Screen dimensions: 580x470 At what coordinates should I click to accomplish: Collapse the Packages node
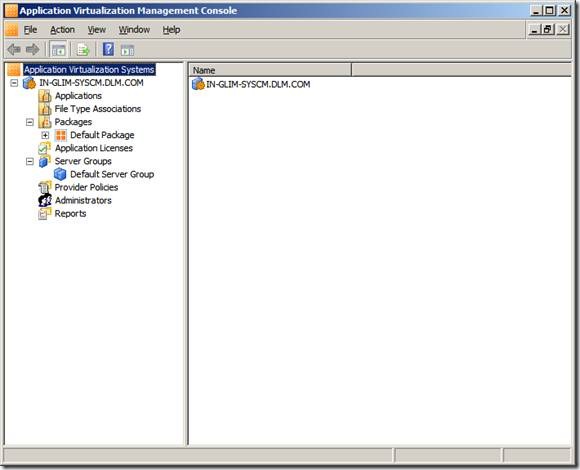[x=30, y=122]
